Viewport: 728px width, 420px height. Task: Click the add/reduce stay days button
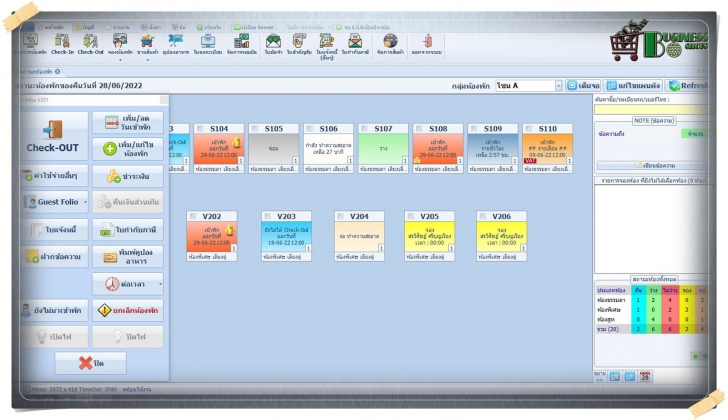pos(128,123)
